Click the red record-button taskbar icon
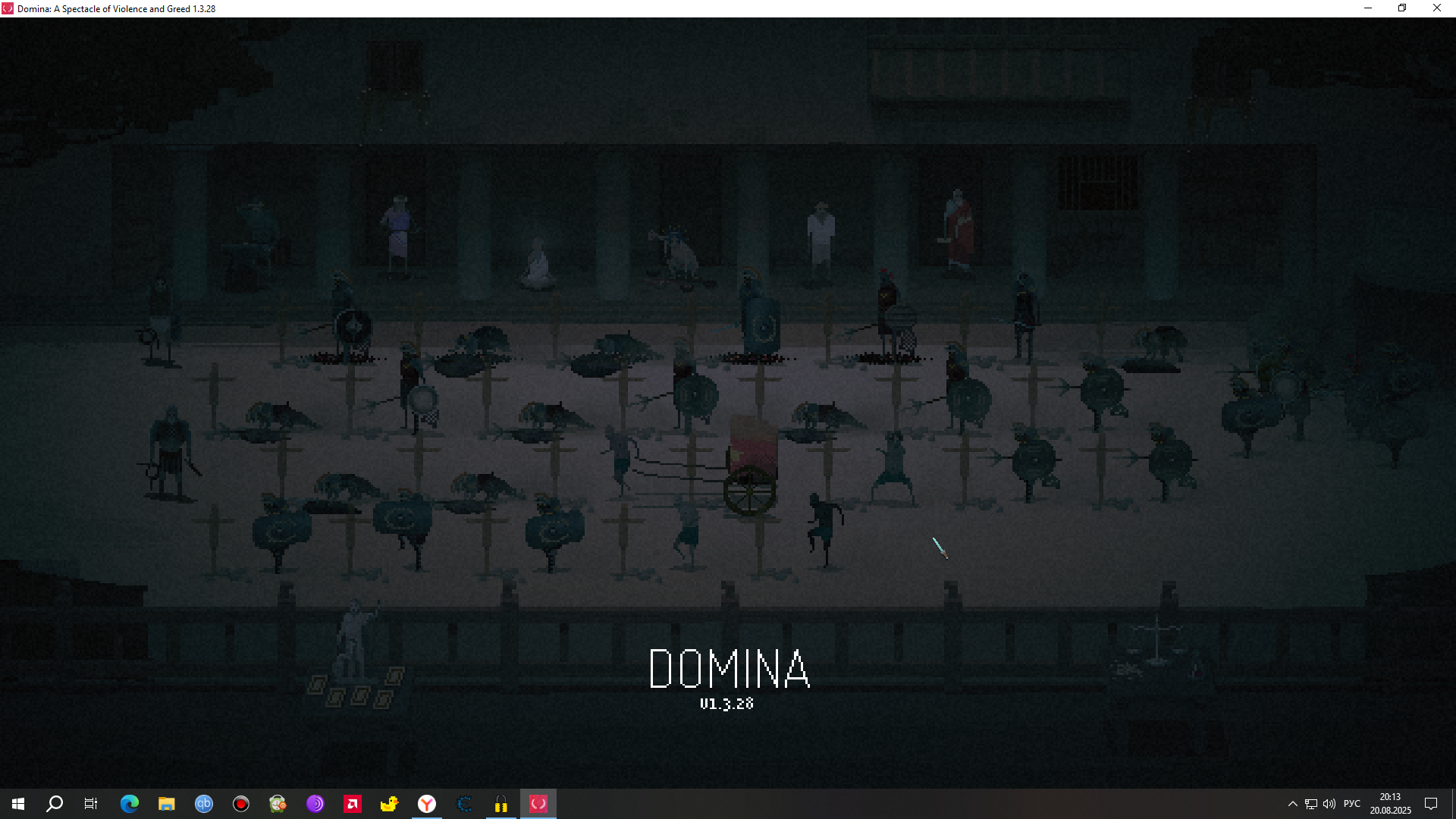 (x=241, y=804)
